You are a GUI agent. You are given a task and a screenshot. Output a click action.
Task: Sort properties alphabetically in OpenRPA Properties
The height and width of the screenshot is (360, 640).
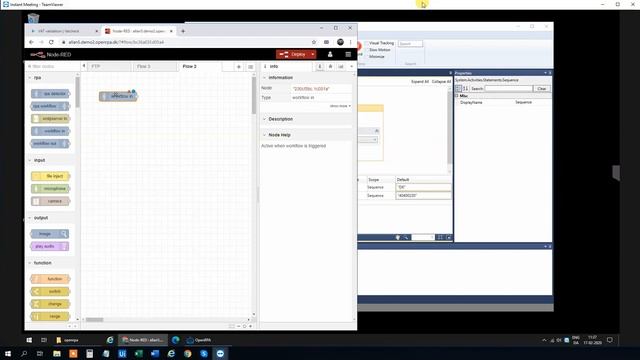(465, 89)
